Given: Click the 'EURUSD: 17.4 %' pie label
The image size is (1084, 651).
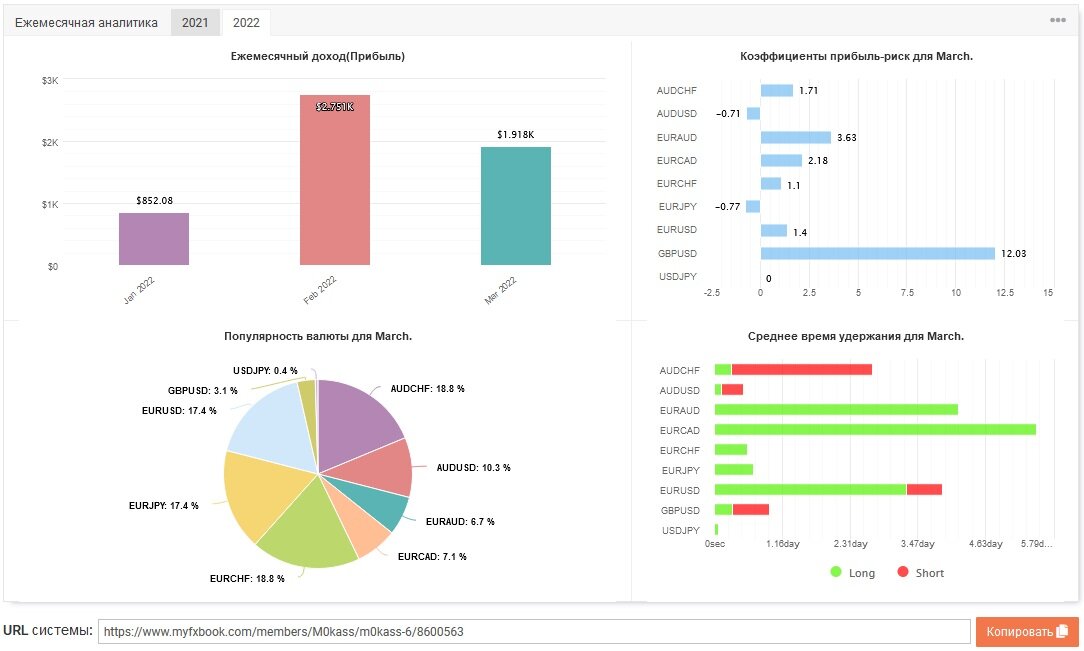Looking at the screenshot, I should pos(179,411).
